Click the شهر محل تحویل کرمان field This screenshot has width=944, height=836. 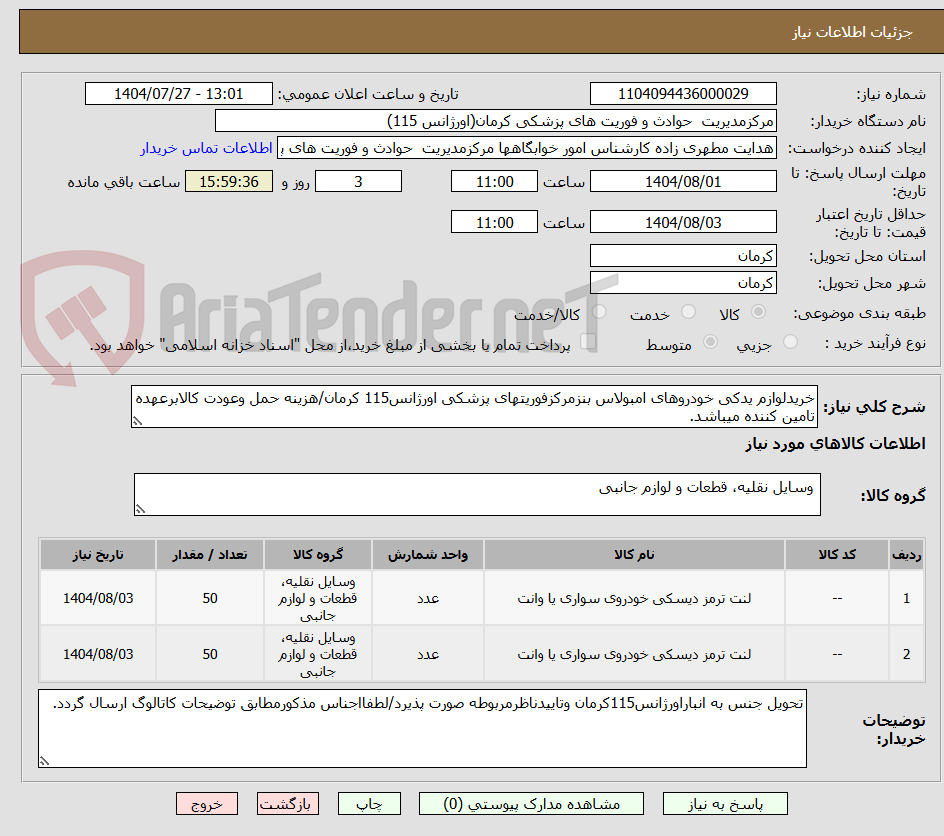click(683, 283)
